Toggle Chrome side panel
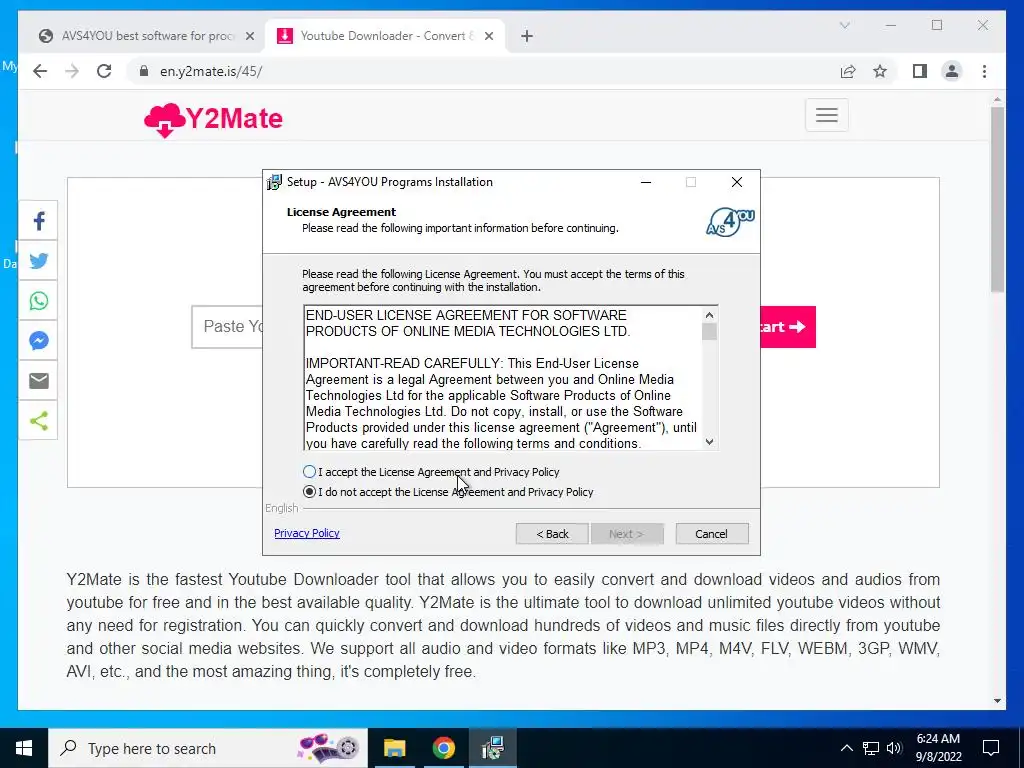The height and width of the screenshot is (768, 1024). point(920,71)
